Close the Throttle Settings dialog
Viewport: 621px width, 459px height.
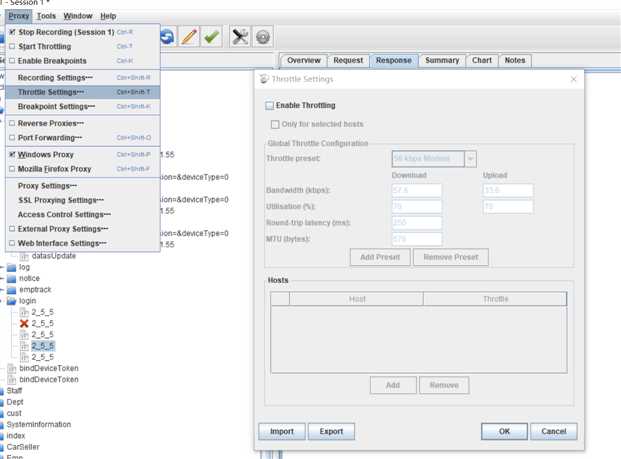pyautogui.click(x=573, y=79)
